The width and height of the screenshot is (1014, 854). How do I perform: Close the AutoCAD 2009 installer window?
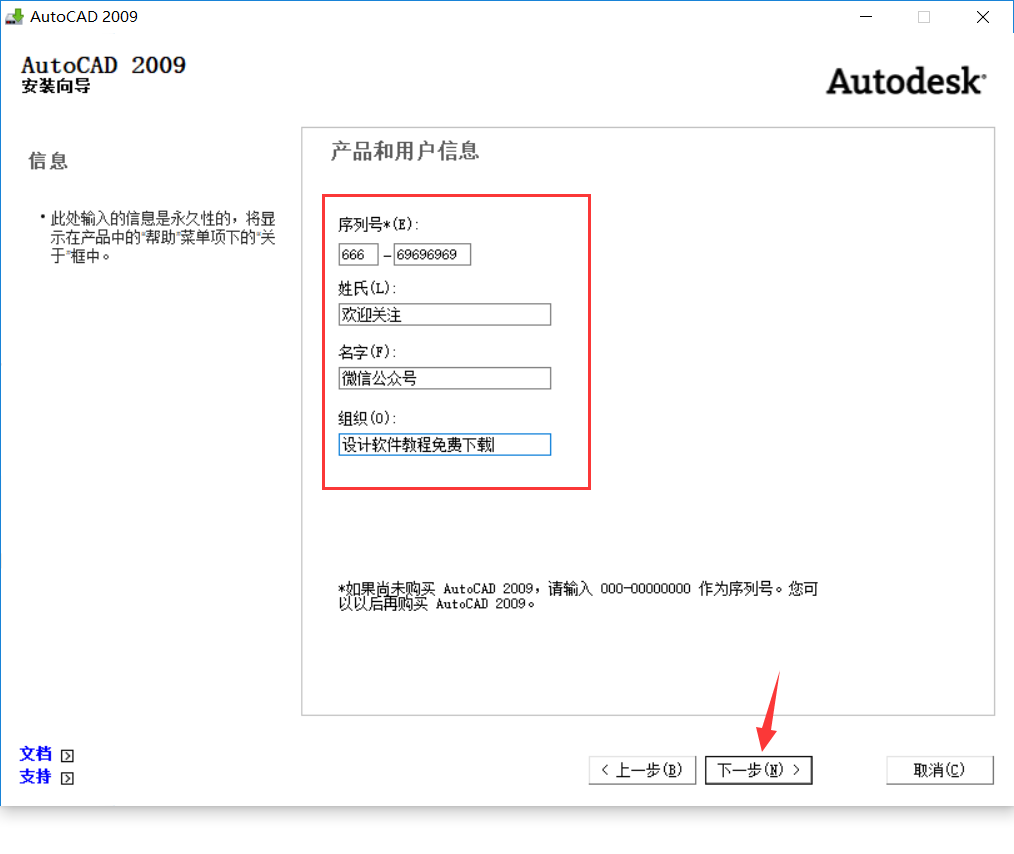pos(982,16)
